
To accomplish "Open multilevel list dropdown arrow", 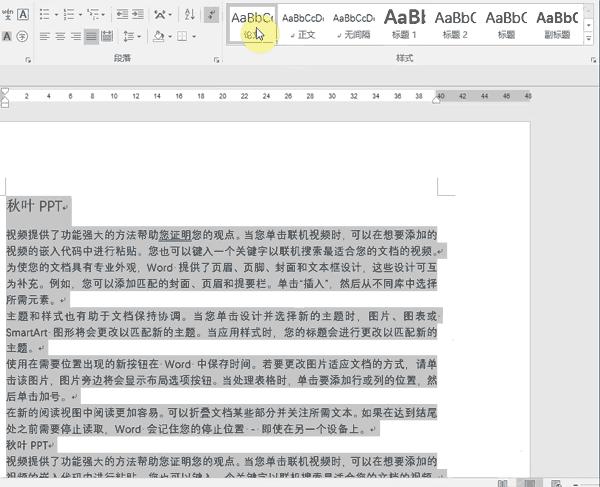I will [104, 15].
